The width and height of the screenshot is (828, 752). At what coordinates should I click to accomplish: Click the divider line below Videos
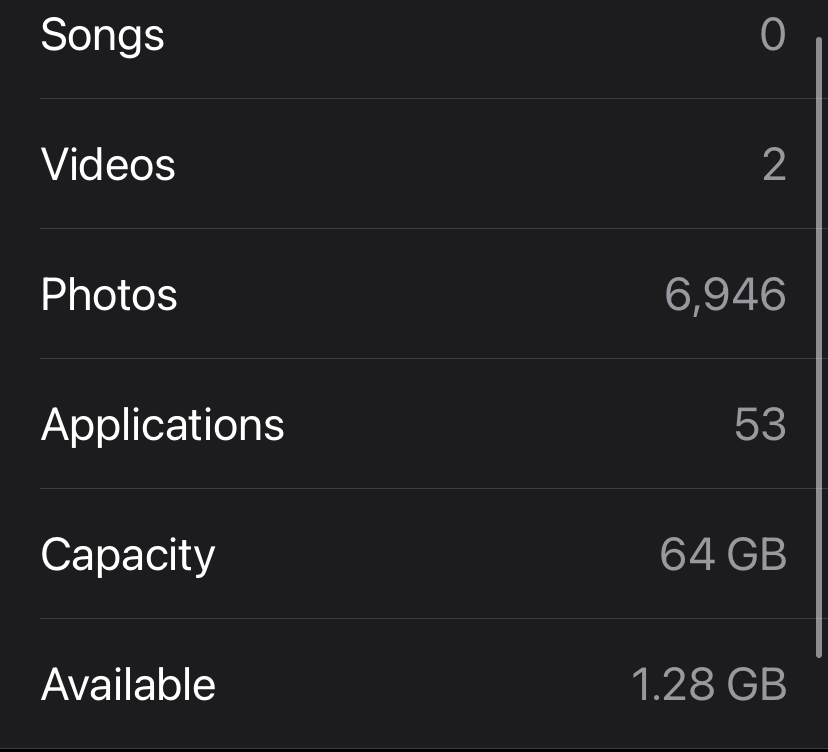pyautogui.click(x=434, y=228)
